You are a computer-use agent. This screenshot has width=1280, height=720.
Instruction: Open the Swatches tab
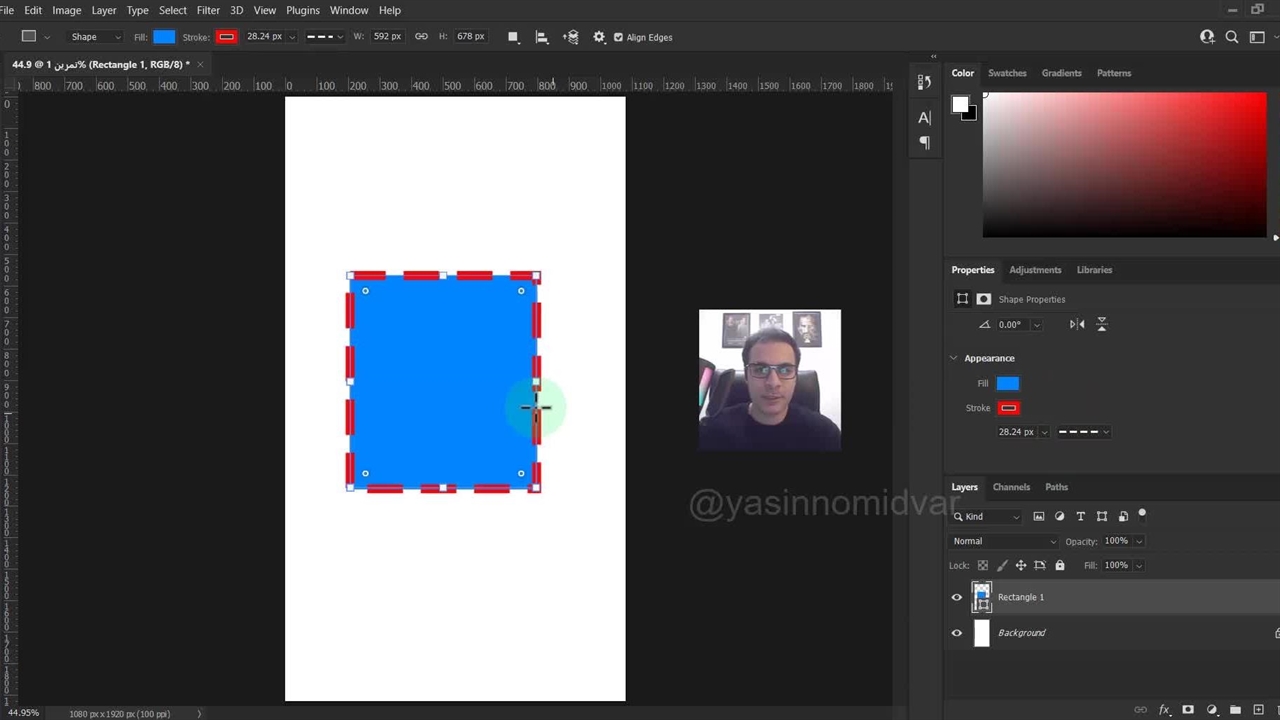coord(1007,73)
